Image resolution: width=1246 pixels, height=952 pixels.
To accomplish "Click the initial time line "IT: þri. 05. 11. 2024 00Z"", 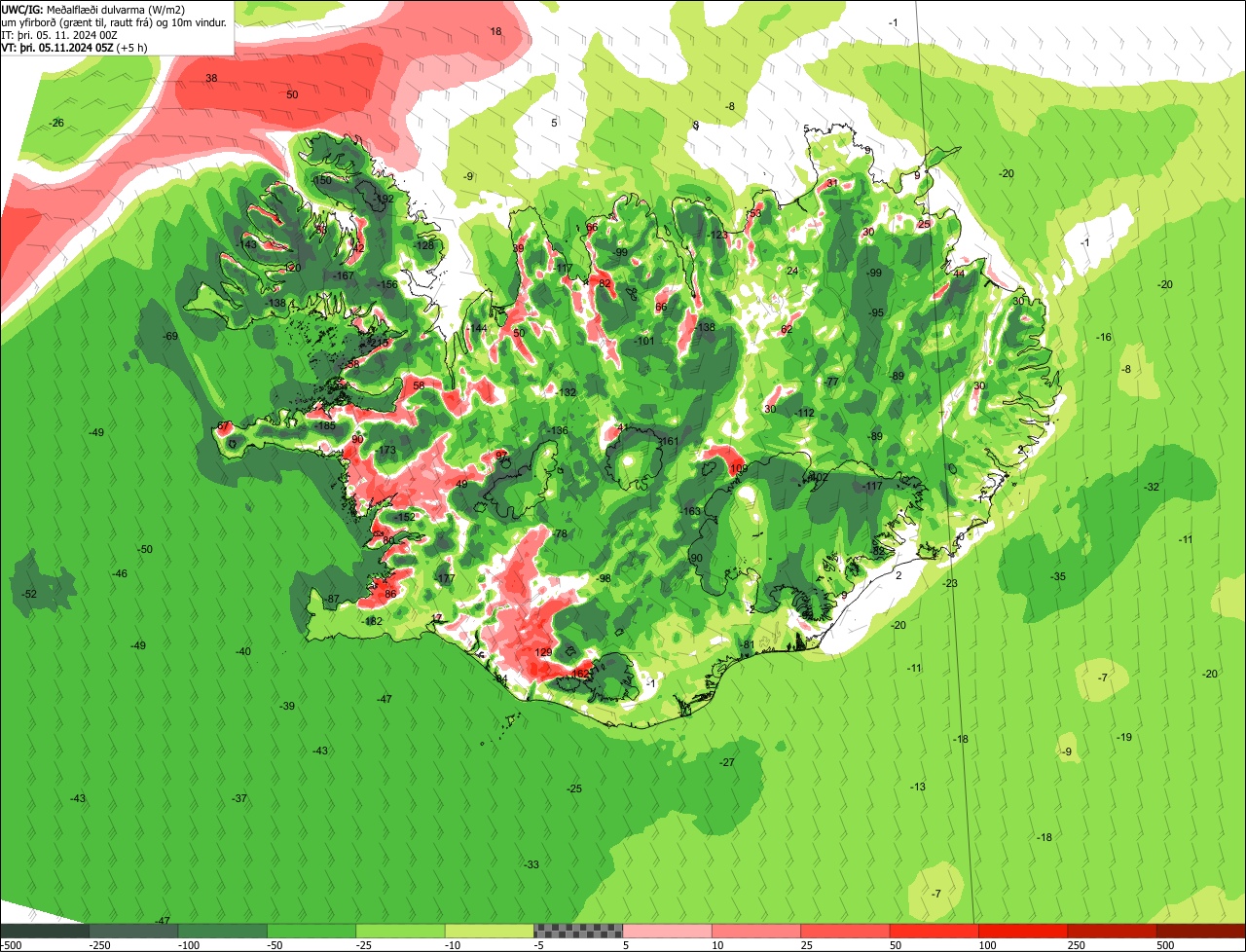I will point(60,34).
